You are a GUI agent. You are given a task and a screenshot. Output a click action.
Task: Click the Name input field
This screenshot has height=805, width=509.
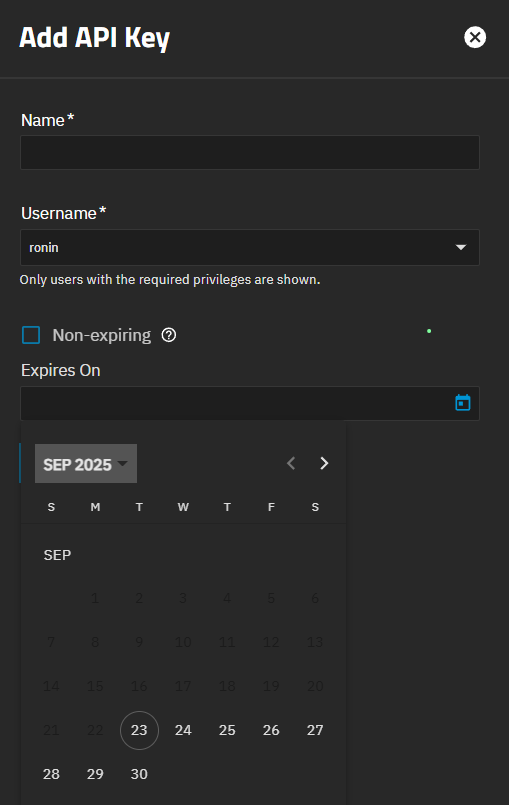pos(250,152)
